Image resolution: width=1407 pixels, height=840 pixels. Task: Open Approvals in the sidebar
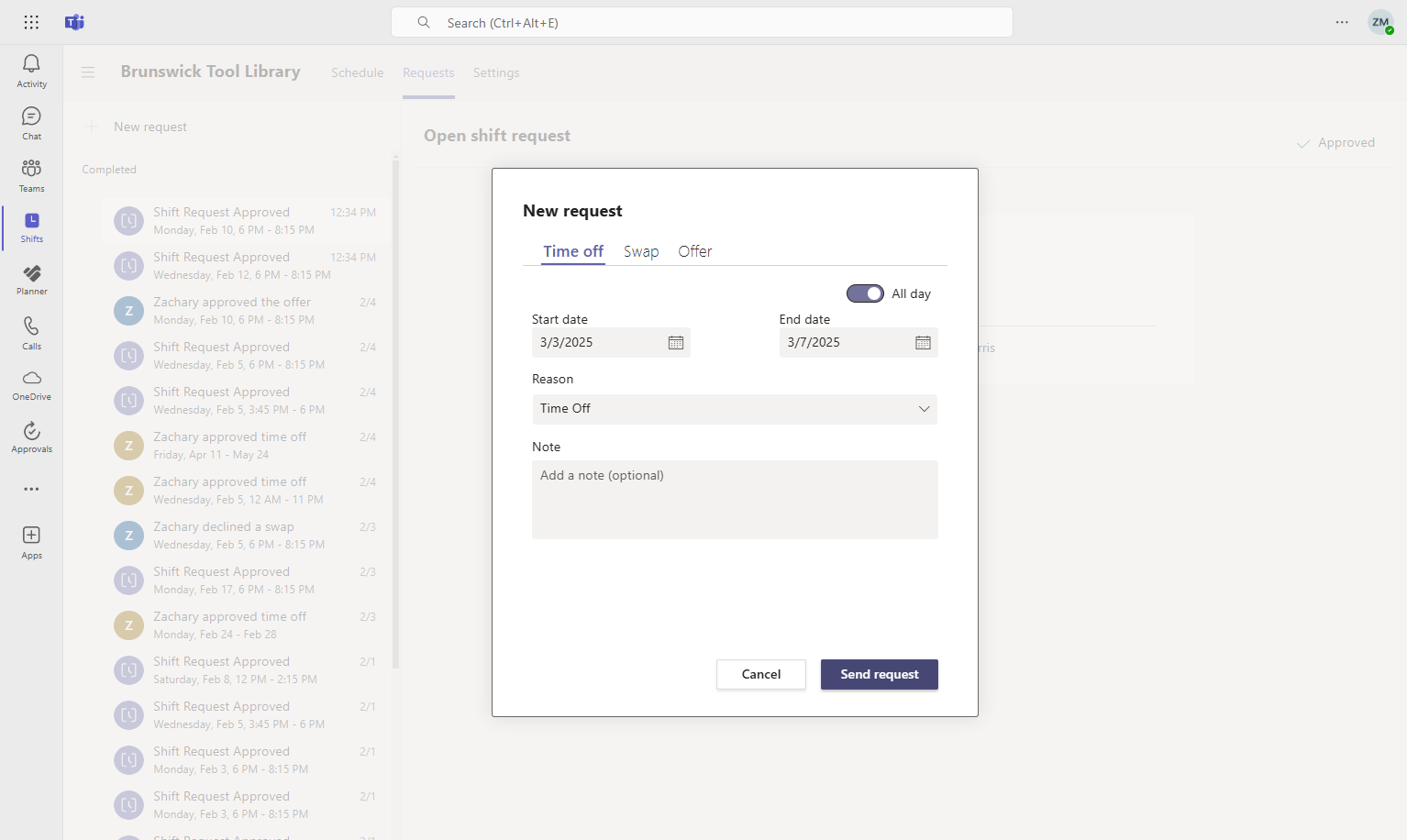click(x=31, y=437)
